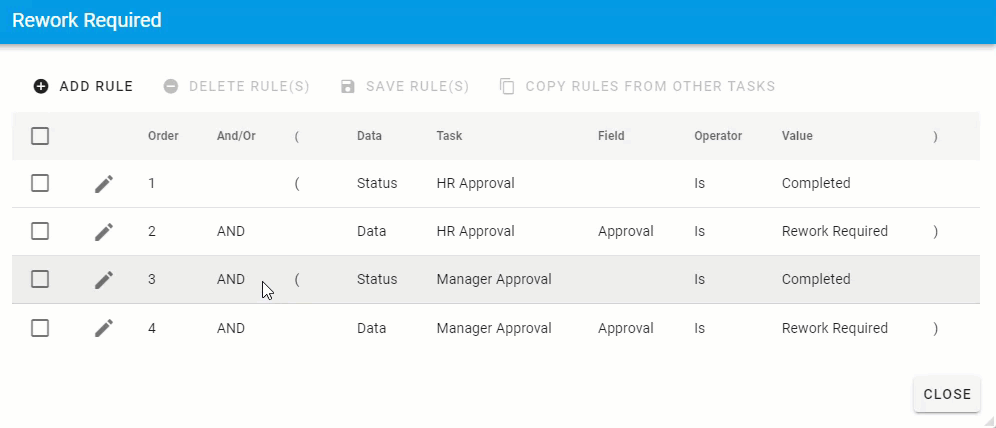The height and width of the screenshot is (428, 996).
Task: Toggle the select-all checkbox in header
Action: [40, 136]
